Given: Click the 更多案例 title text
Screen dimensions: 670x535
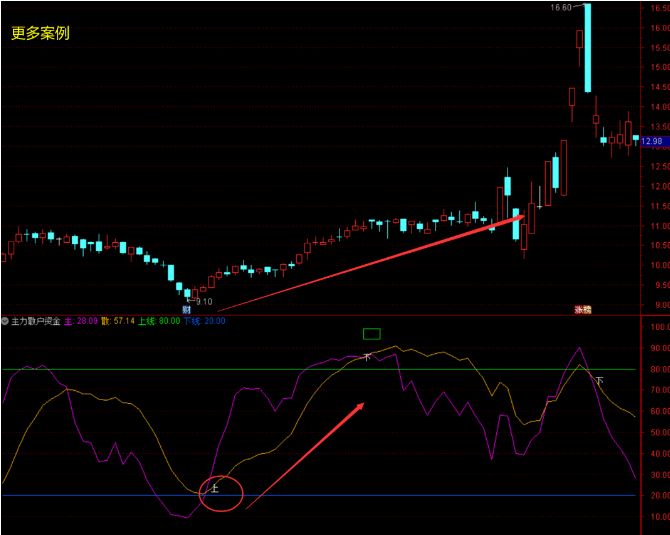Looking at the screenshot, I should point(41,33).
